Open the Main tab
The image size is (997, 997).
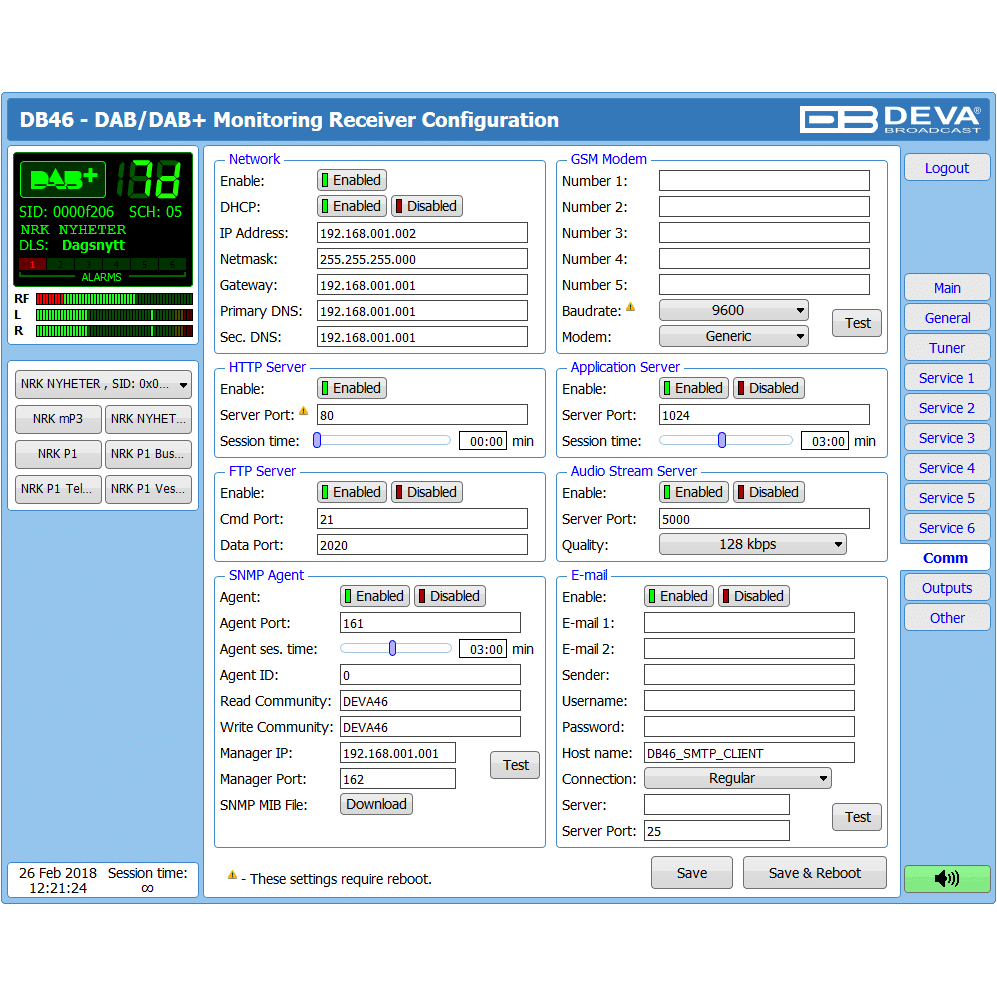point(947,288)
